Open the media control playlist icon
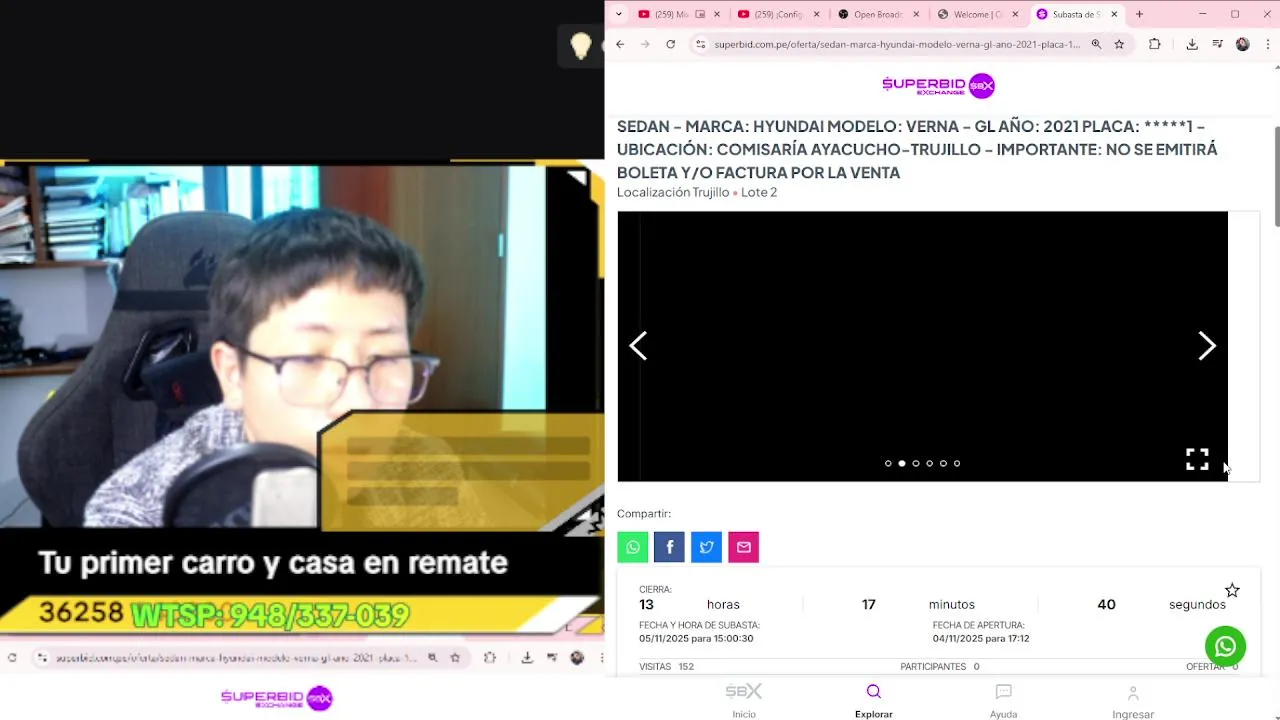This screenshot has width=1280, height=720. tap(1217, 44)
